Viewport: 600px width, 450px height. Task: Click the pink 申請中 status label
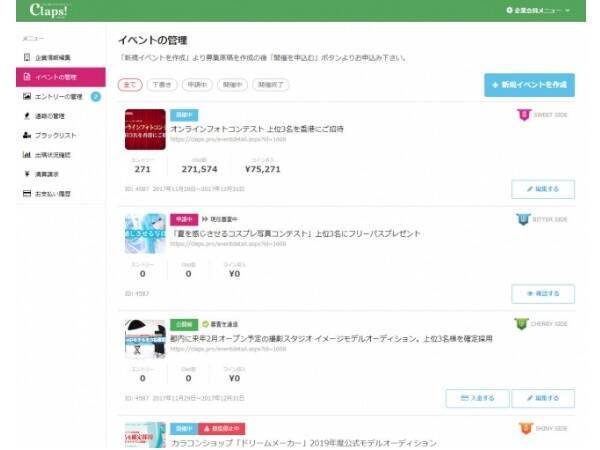point(184,219)
